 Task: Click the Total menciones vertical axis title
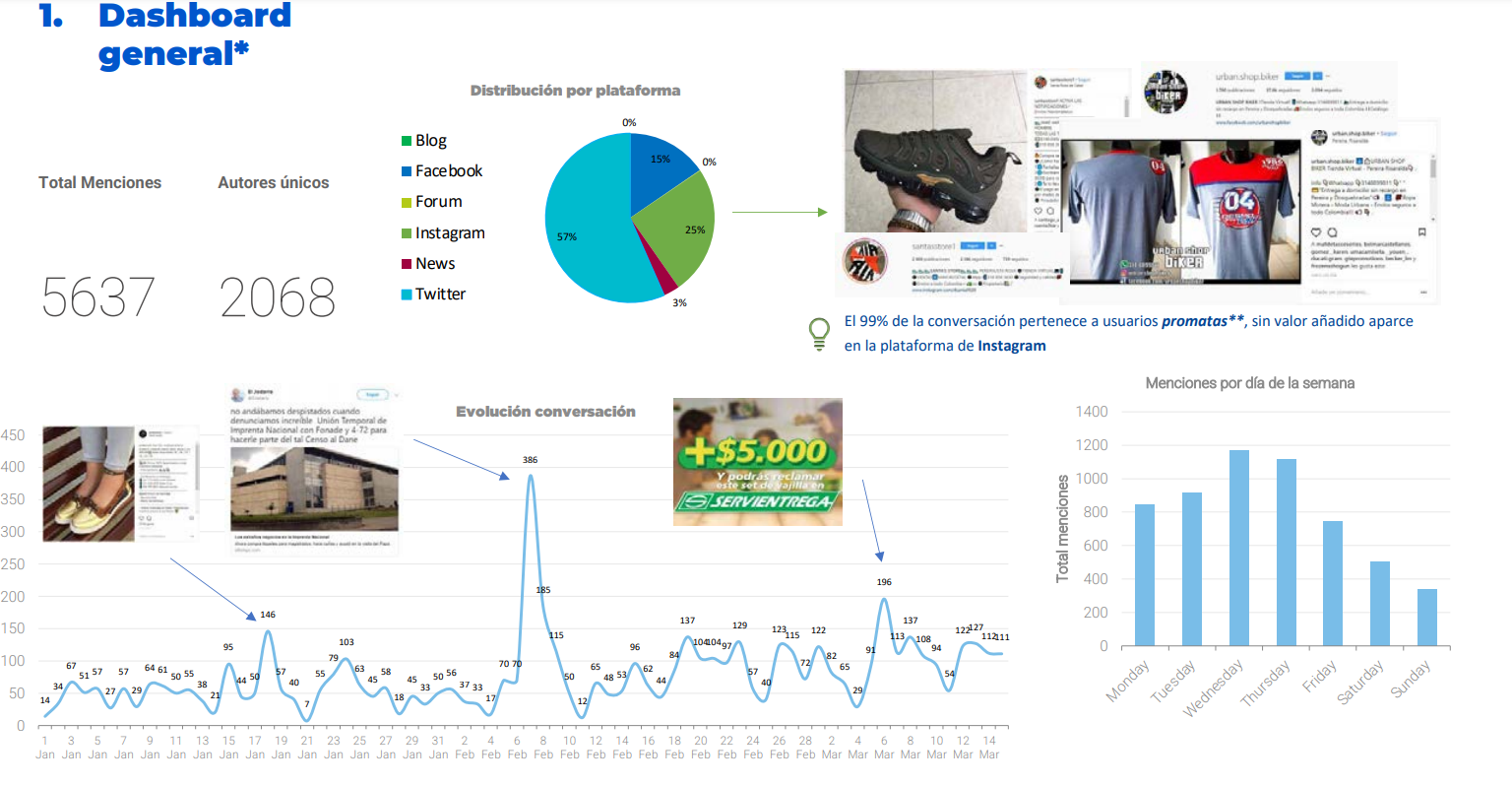[x=1063, y=528]
